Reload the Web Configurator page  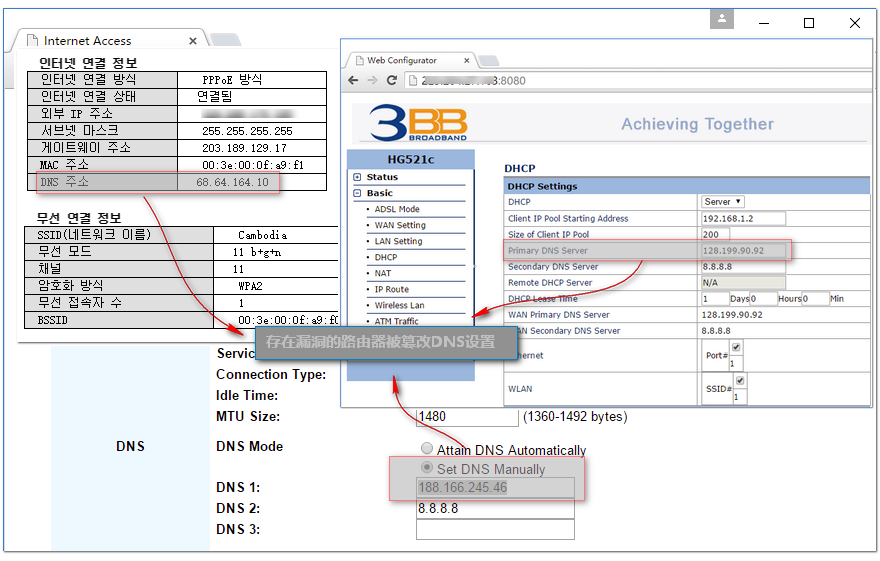(x=392, y=80)
